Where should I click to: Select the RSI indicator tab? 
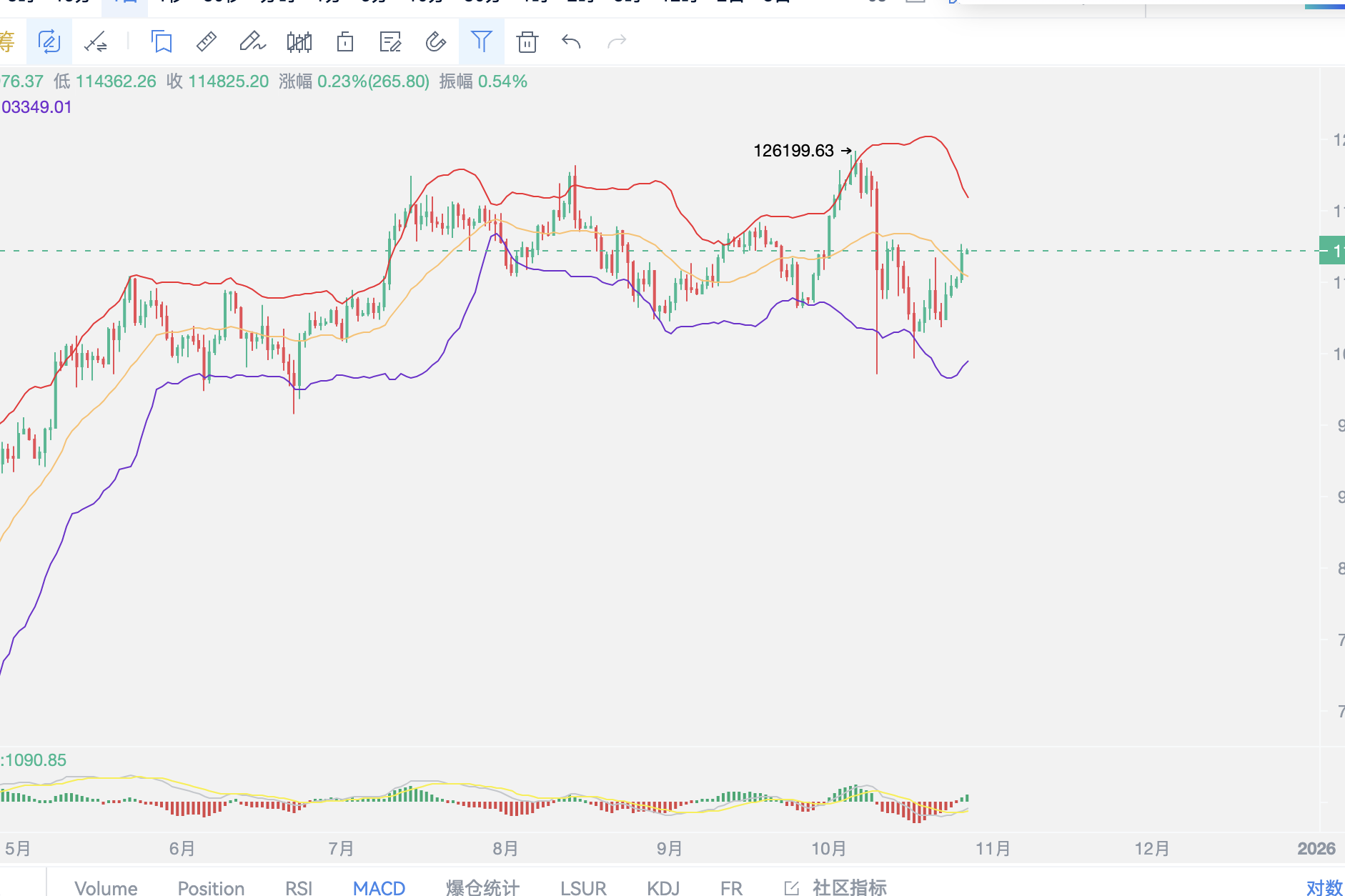(x=299, y=887)
